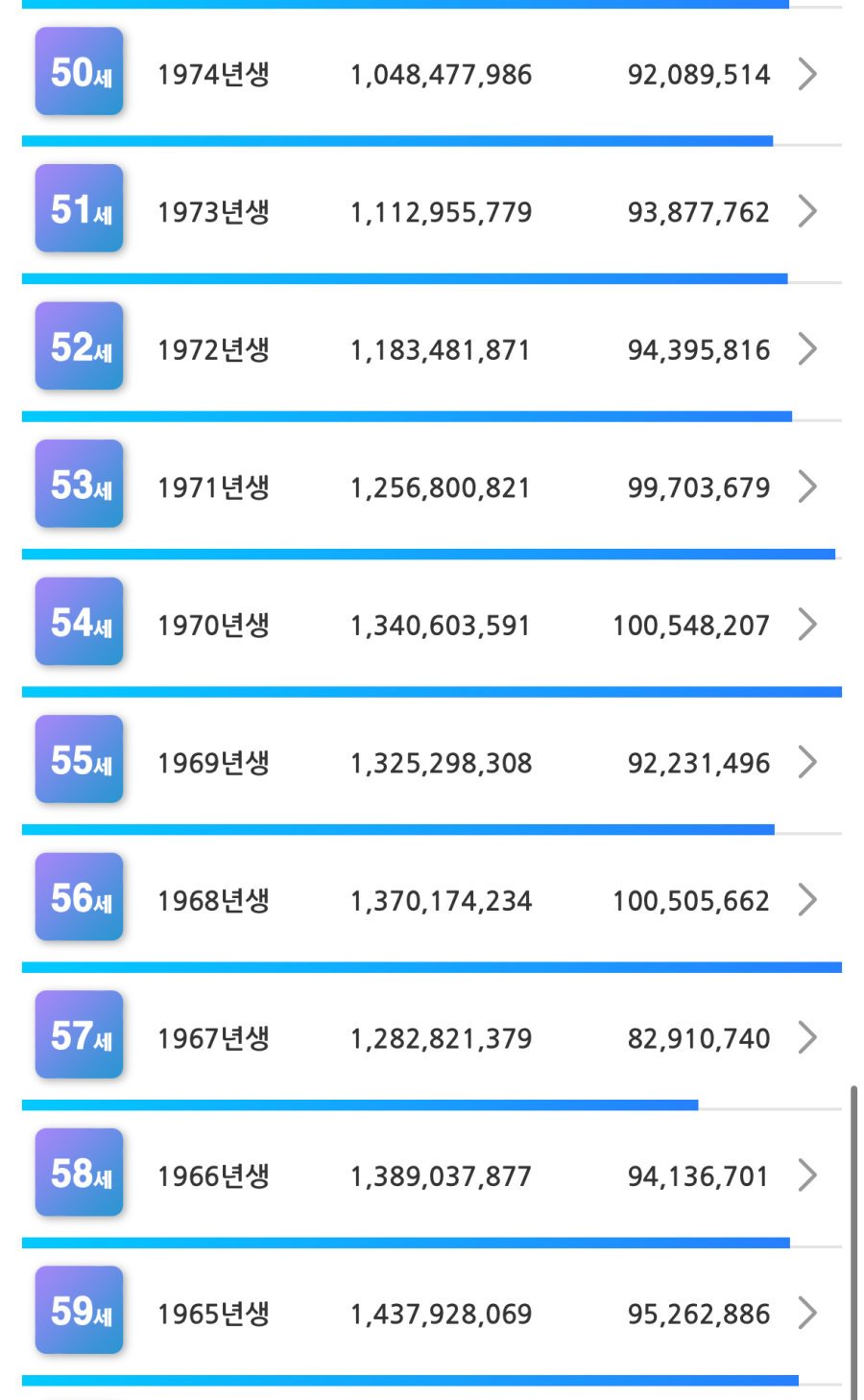Expand the 1974년생 row chevron
Viewport: 864px width, 1400px height.
807,74
